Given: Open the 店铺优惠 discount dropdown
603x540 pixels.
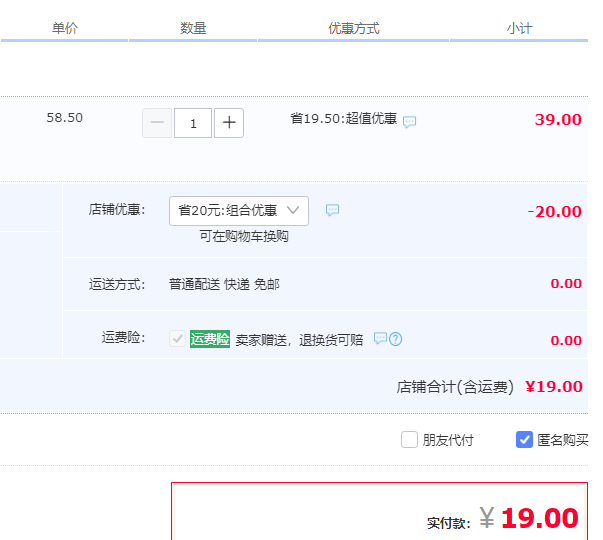Looking at the screenshot, I should 239,210.
